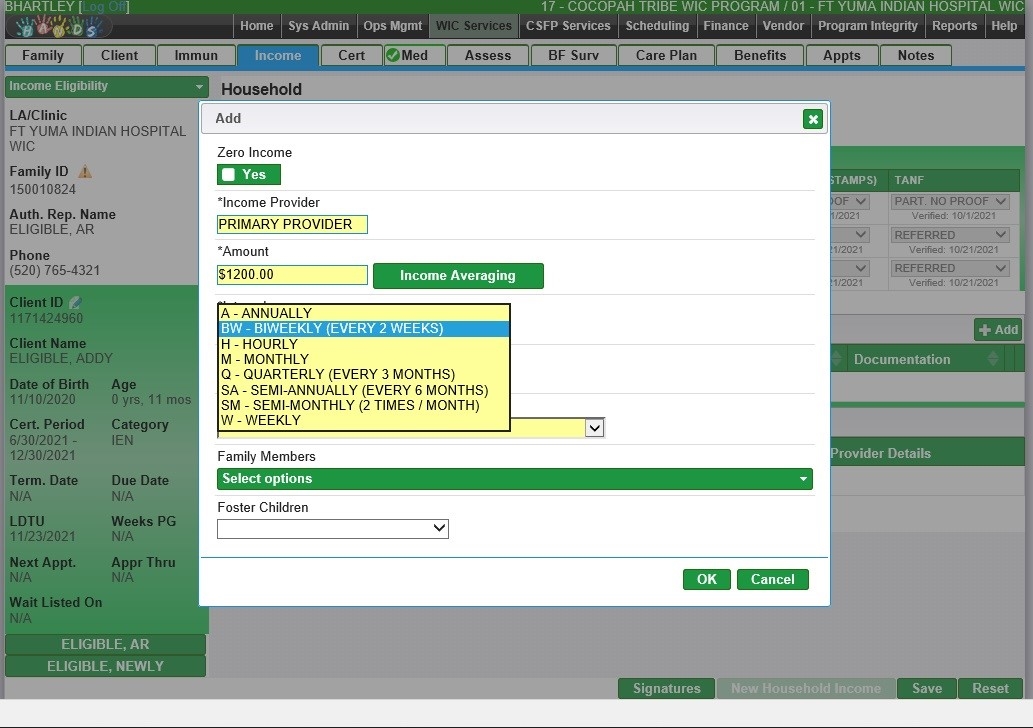Click the pencil icon beside Client ID
The image size is (1033, 728).
[x=76, y=302]
